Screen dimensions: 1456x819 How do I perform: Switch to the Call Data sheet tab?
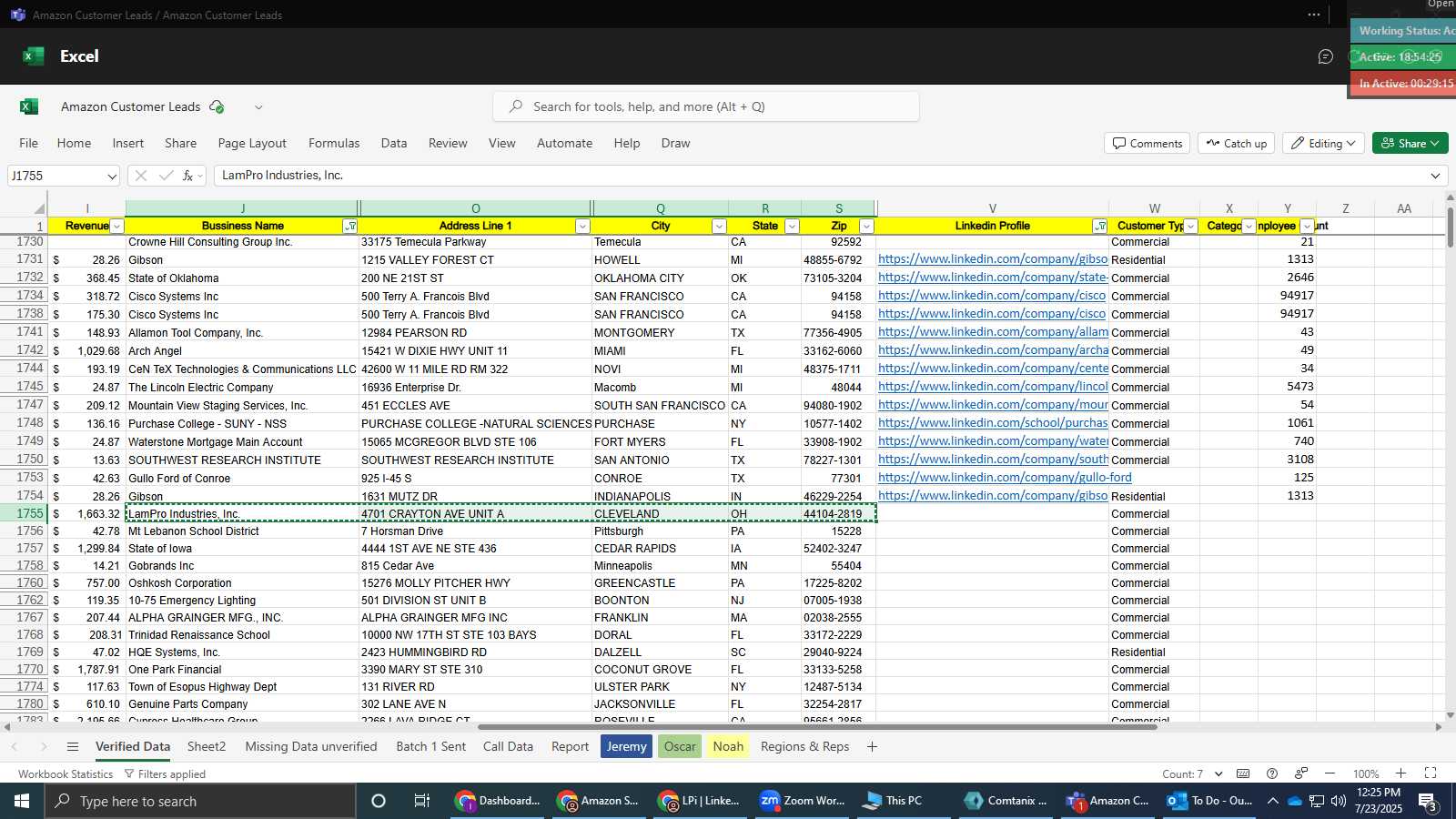pos(508,746)
